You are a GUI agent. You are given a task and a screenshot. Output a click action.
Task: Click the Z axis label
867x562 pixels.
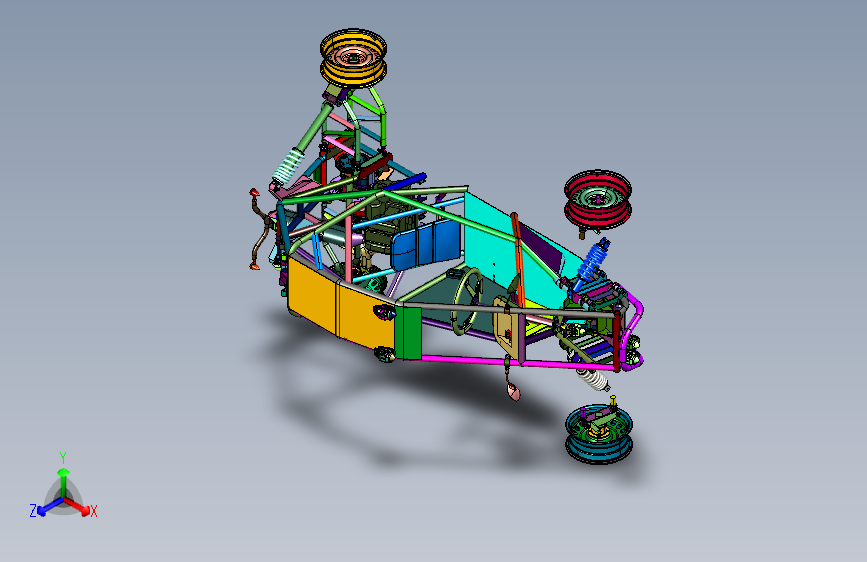click(x=33, y=511)
